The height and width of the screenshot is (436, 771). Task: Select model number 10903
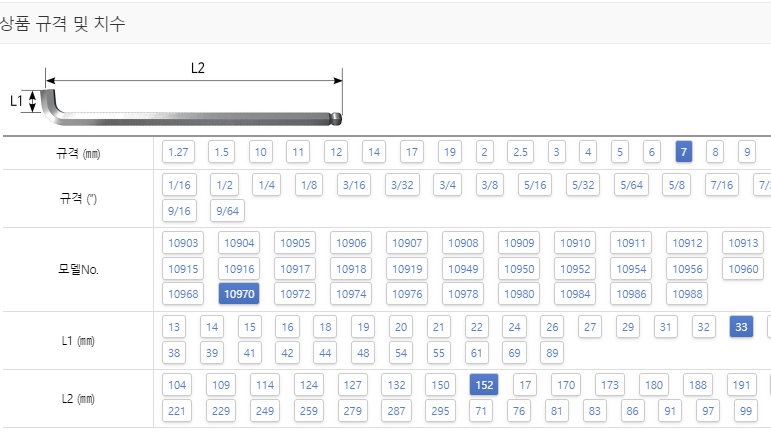click(x=183, y=243)
